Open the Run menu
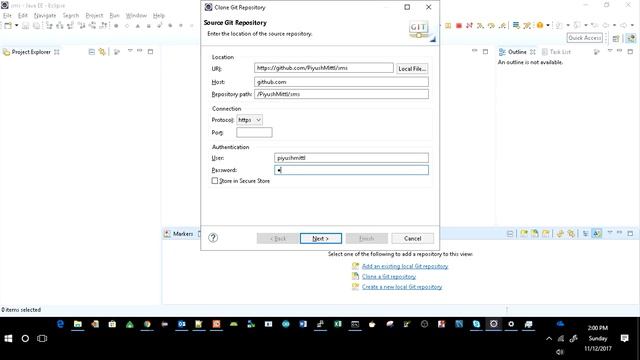 coord(115,16)
